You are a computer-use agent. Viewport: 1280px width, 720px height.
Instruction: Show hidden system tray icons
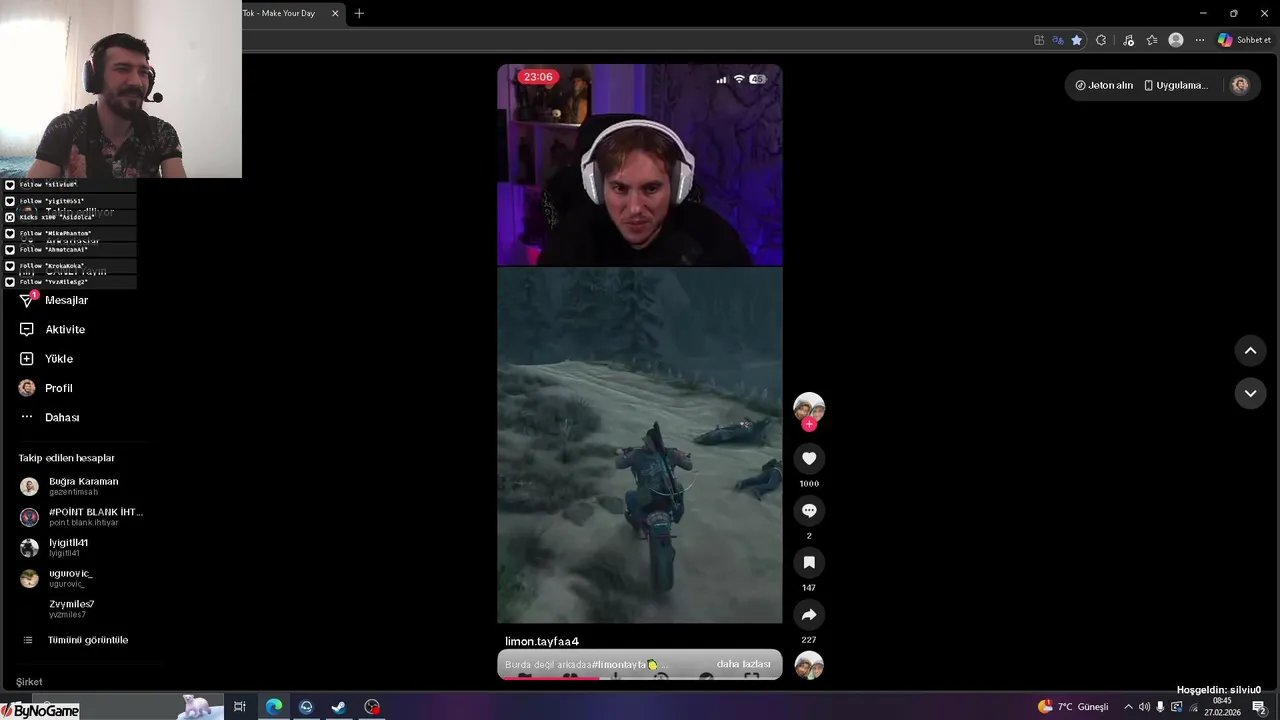pyautogui.click(x=1128, y=707)
